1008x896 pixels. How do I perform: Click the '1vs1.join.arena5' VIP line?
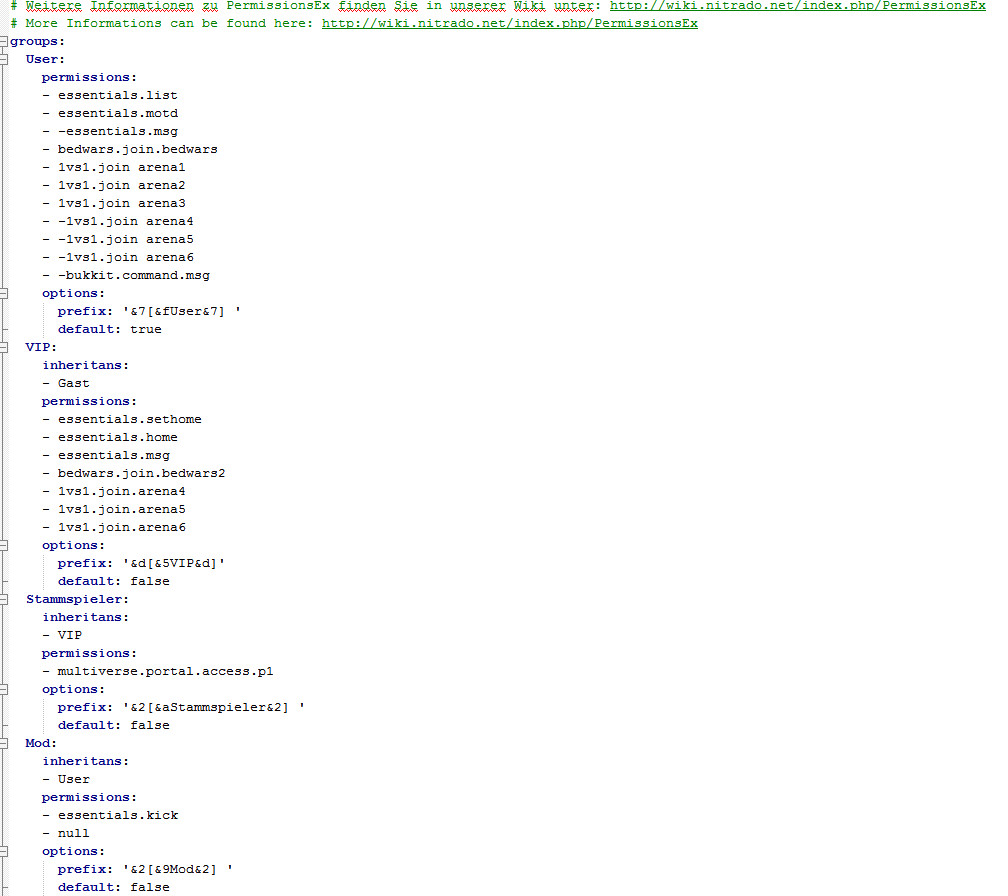(114, 510)
